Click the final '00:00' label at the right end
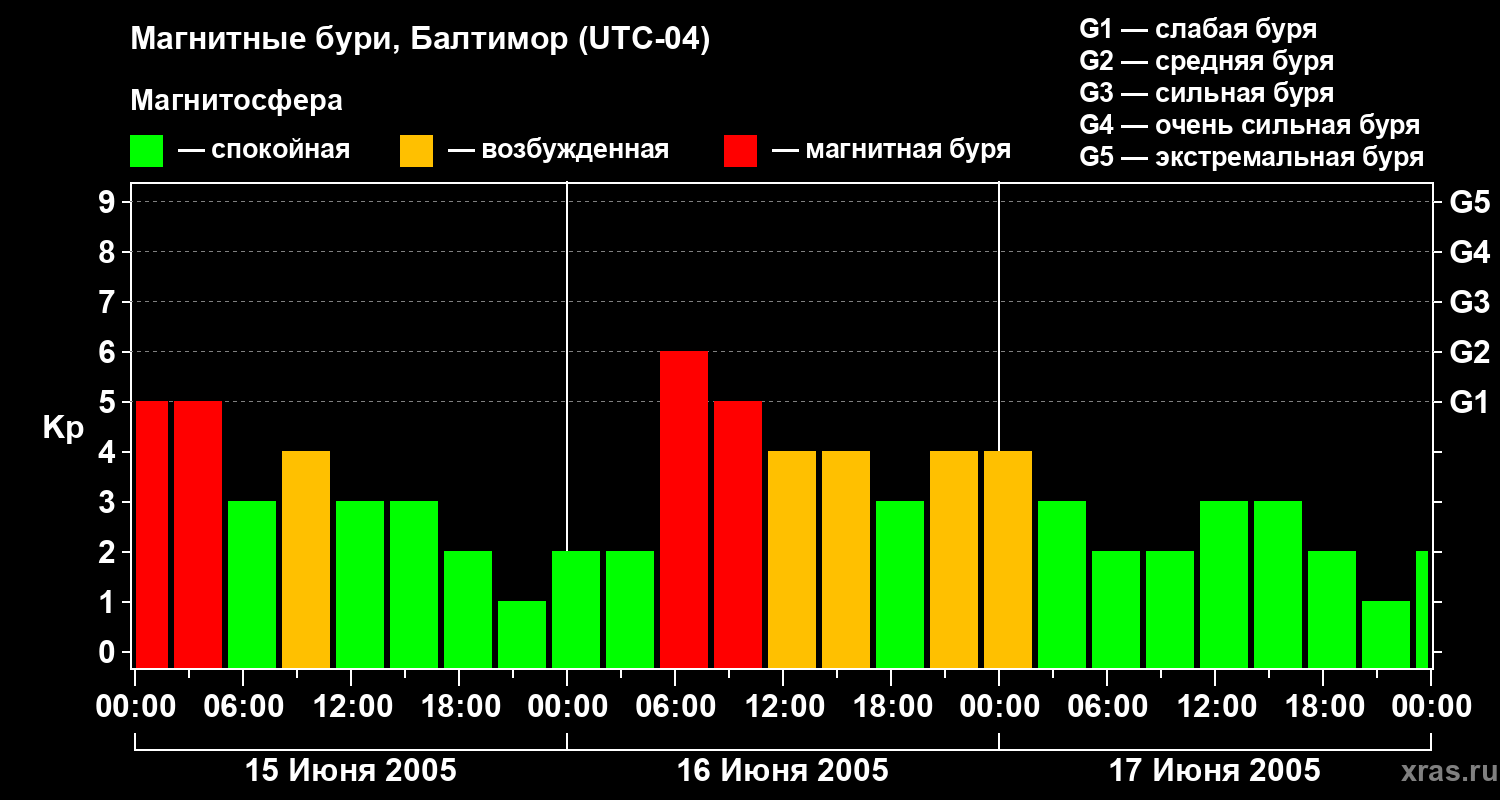 point(1431,707)
